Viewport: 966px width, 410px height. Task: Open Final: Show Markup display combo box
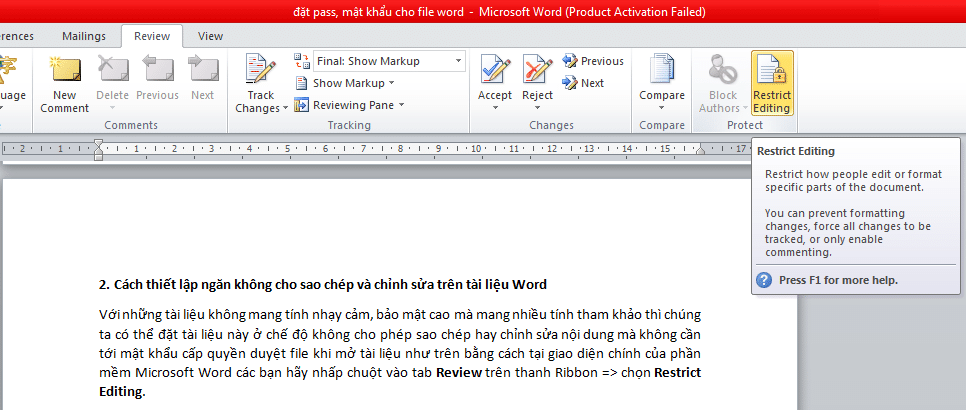tap(389, 61)
